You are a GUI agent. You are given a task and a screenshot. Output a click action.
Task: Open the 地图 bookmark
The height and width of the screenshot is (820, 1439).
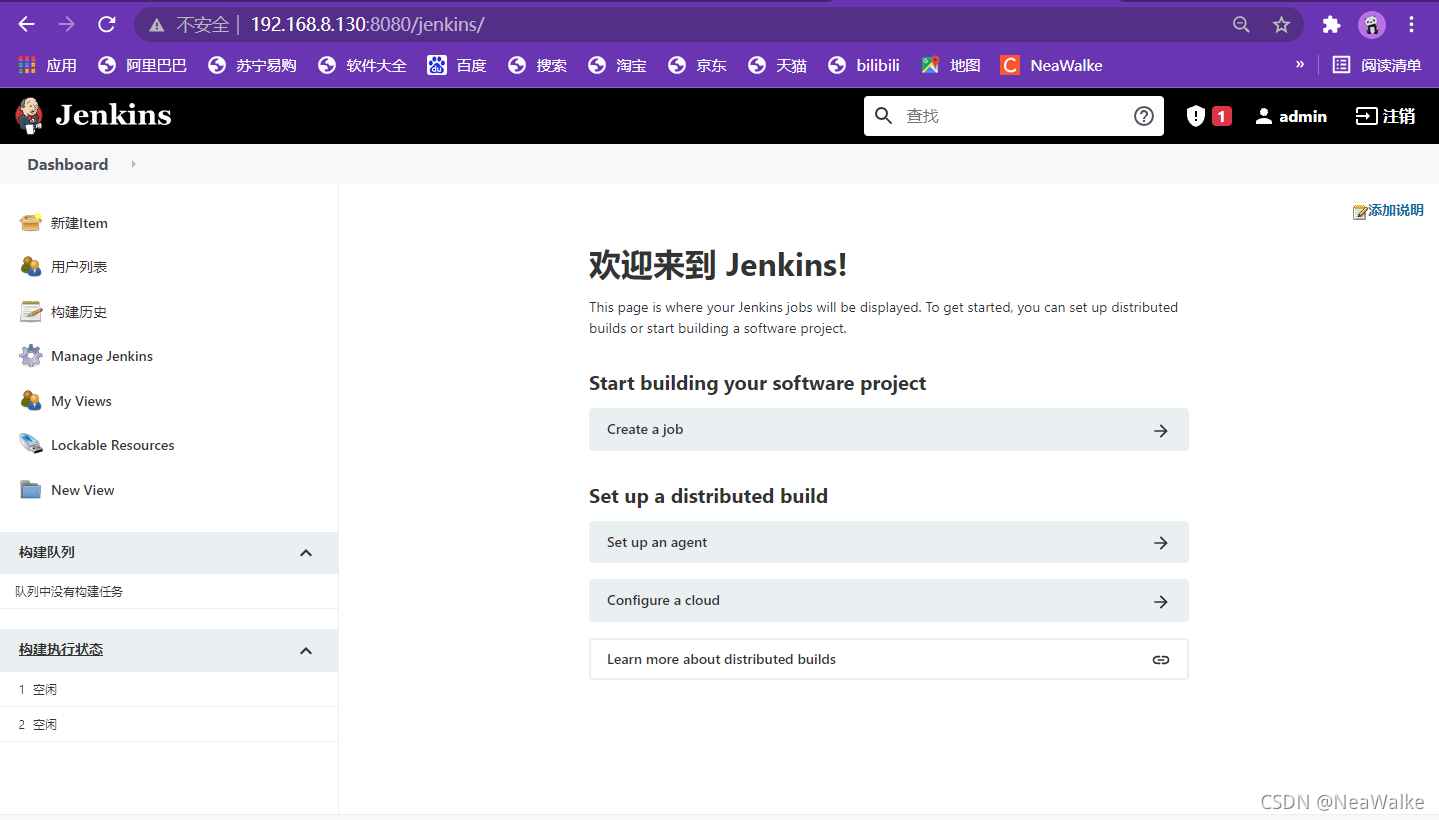click(x=951, y=65)
